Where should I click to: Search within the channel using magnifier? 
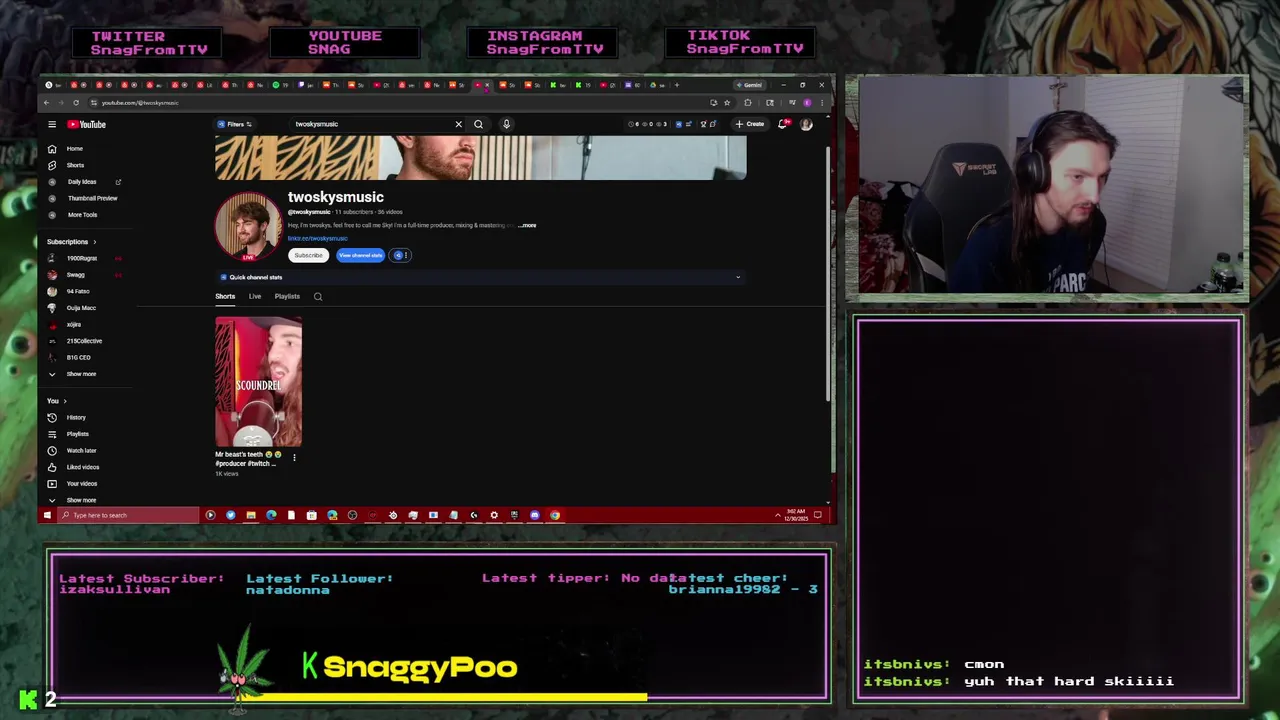(318, 296)
